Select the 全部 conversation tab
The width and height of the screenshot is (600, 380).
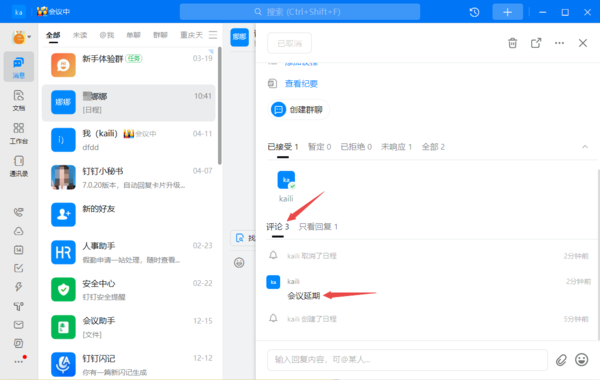point(53,35)
